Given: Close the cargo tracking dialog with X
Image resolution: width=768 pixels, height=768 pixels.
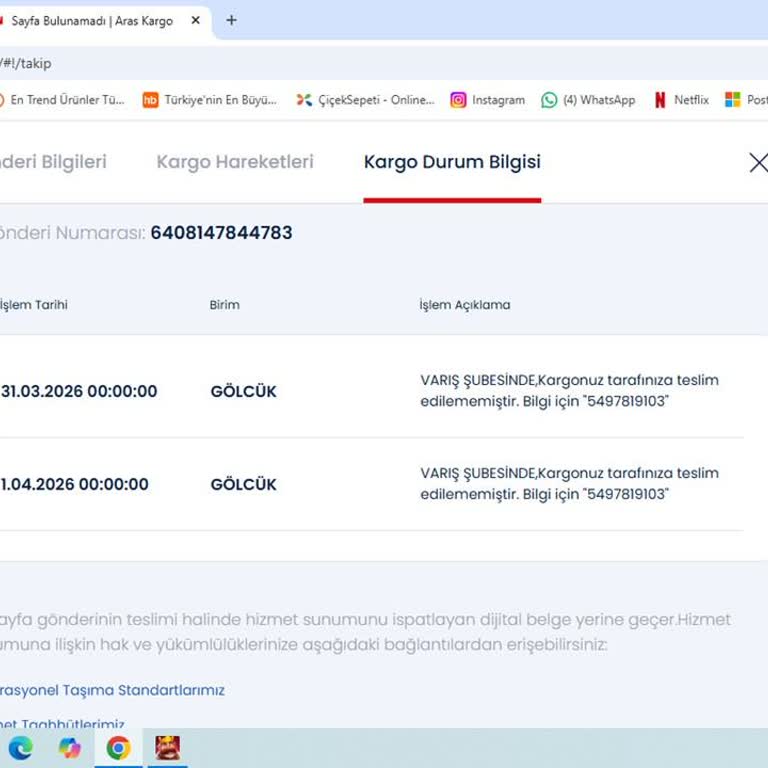Looking at the screenshot, I should [x=759, y=163].
